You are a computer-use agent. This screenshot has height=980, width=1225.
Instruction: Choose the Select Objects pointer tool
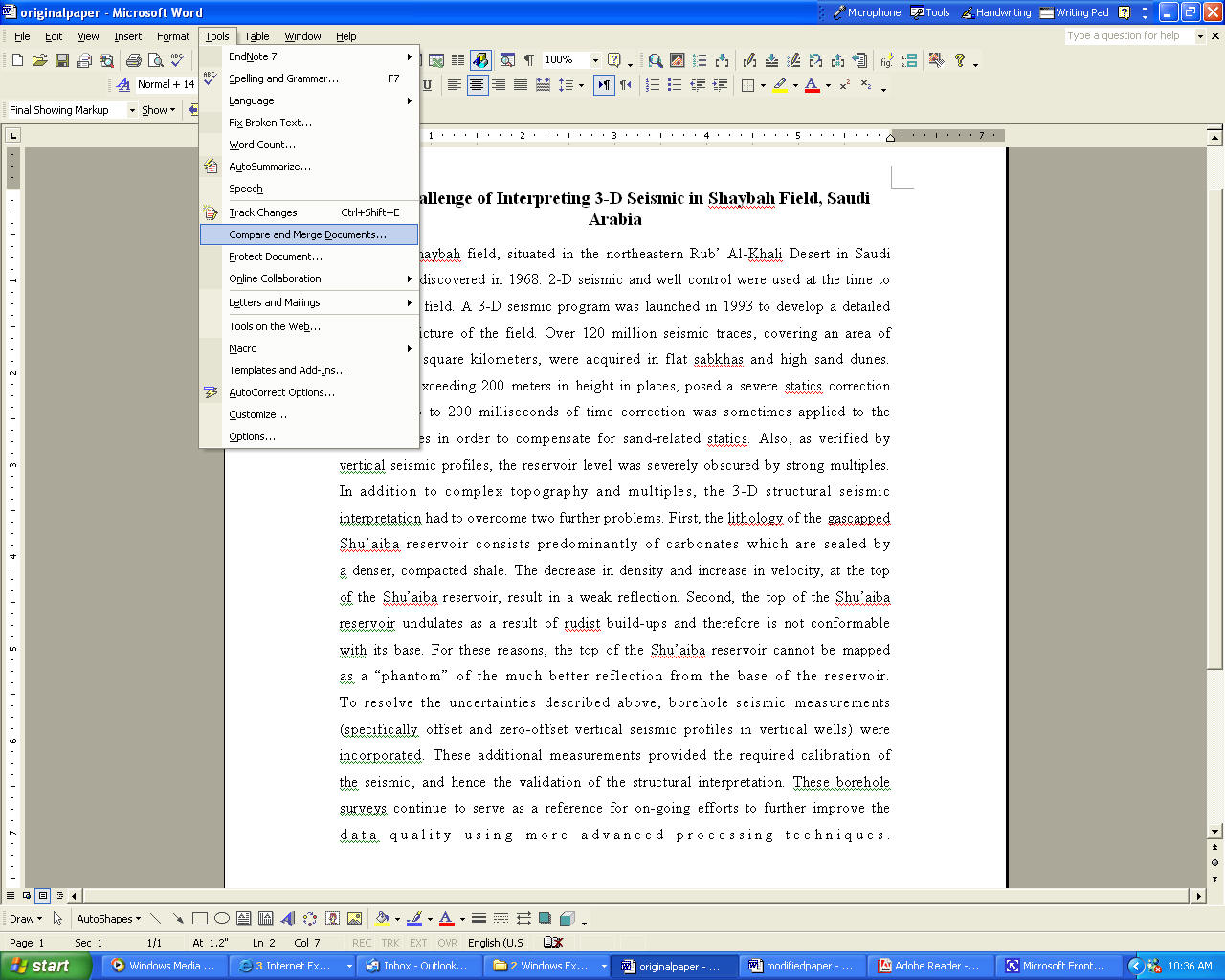57,919
